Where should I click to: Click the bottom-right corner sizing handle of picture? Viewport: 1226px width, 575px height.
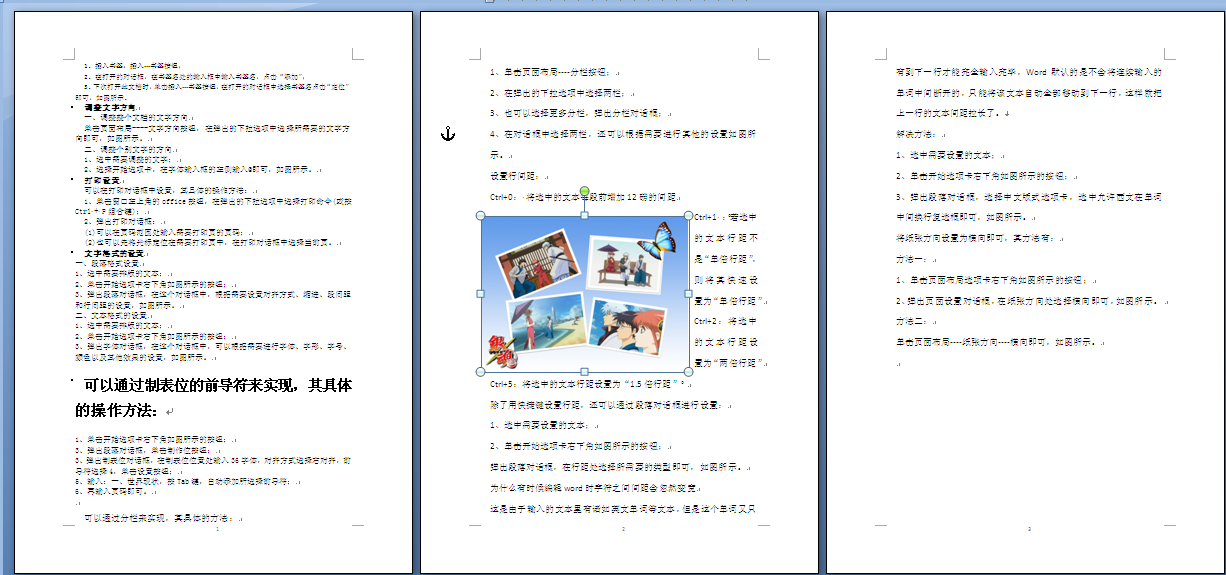688,372
